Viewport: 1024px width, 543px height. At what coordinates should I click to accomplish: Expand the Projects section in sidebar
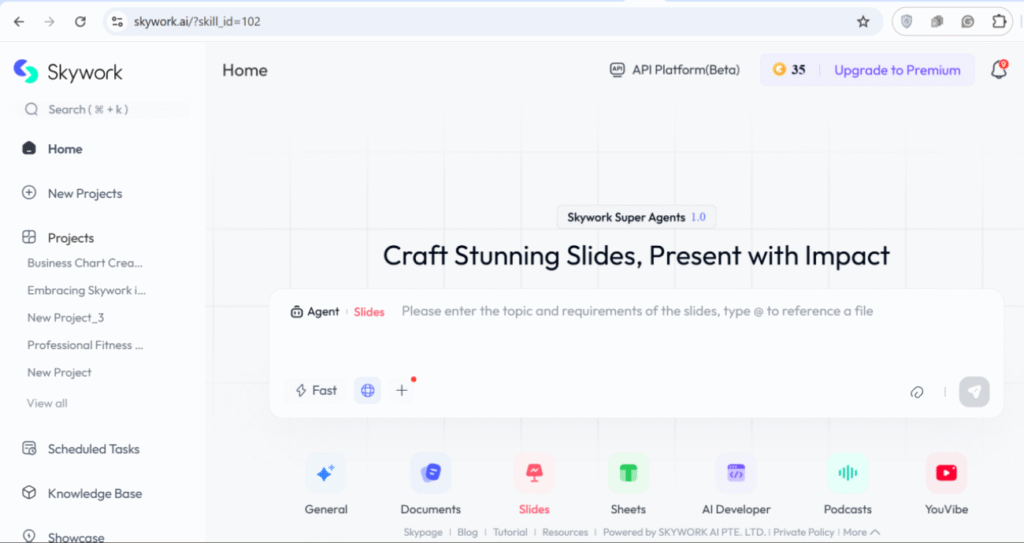coord(70,238)
